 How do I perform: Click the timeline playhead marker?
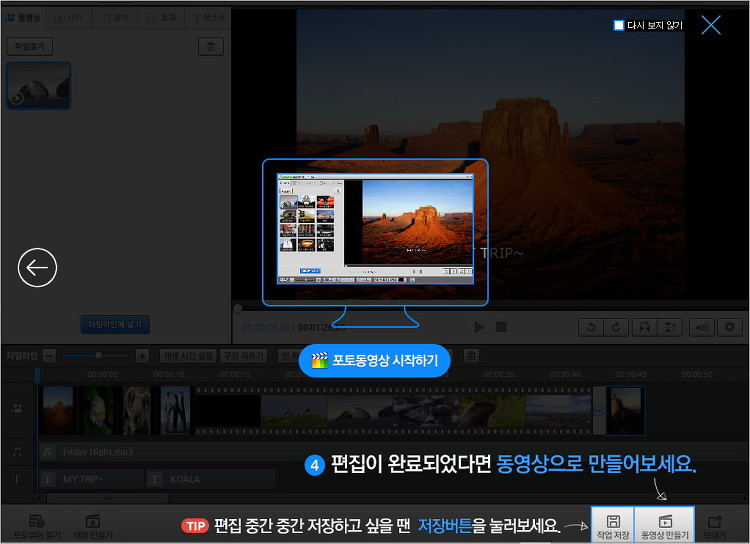[x=37, y=375]
